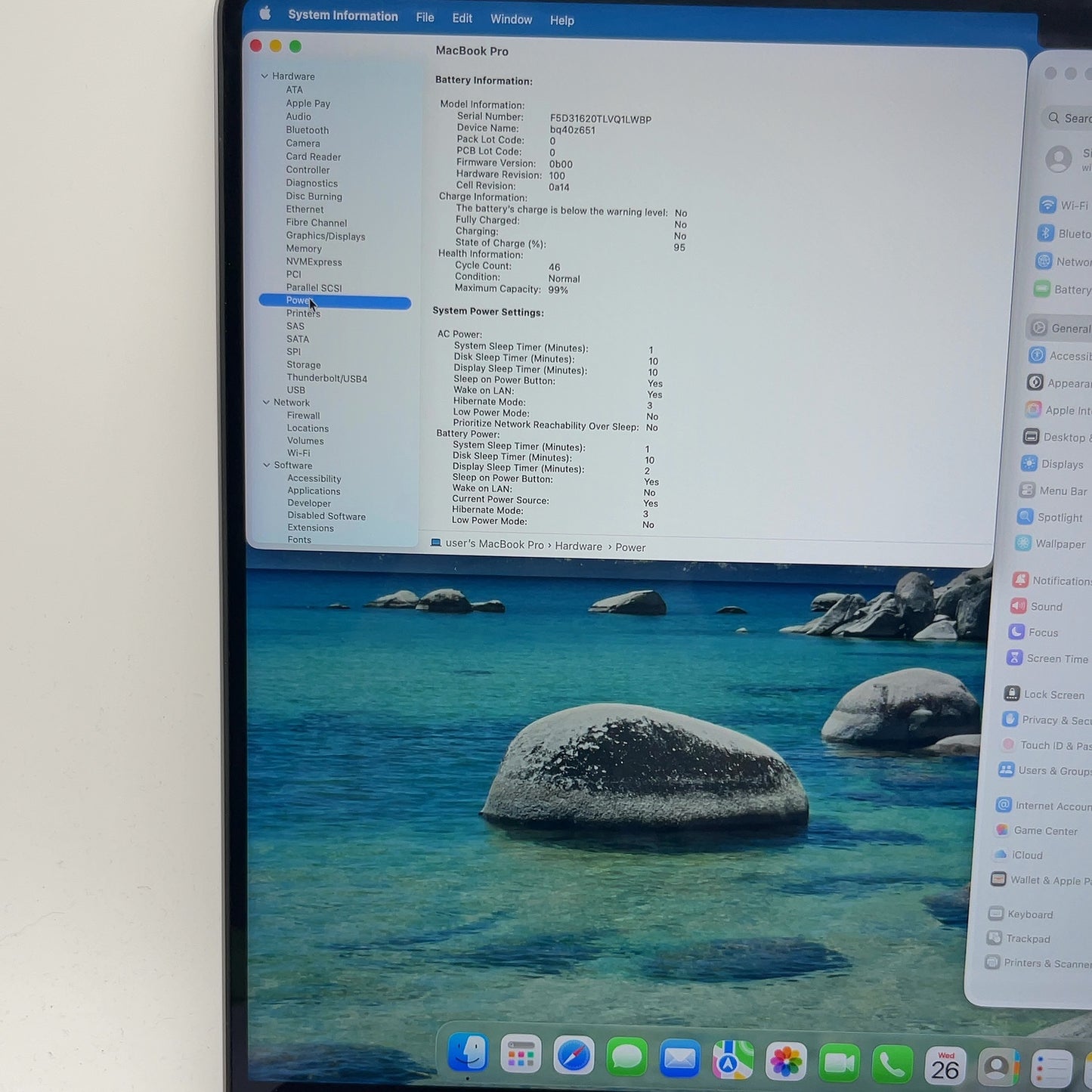Collapse the Hardware section in System Information sidebar

pyautogui.click(x=264, y=76)
